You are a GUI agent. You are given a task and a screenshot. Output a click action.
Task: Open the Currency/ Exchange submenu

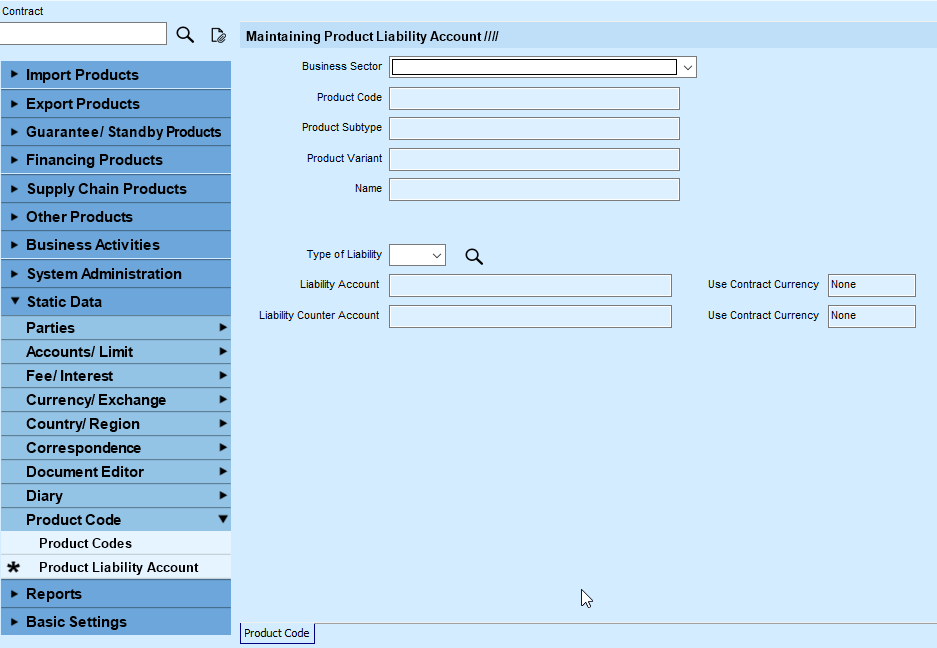(116, 399)
